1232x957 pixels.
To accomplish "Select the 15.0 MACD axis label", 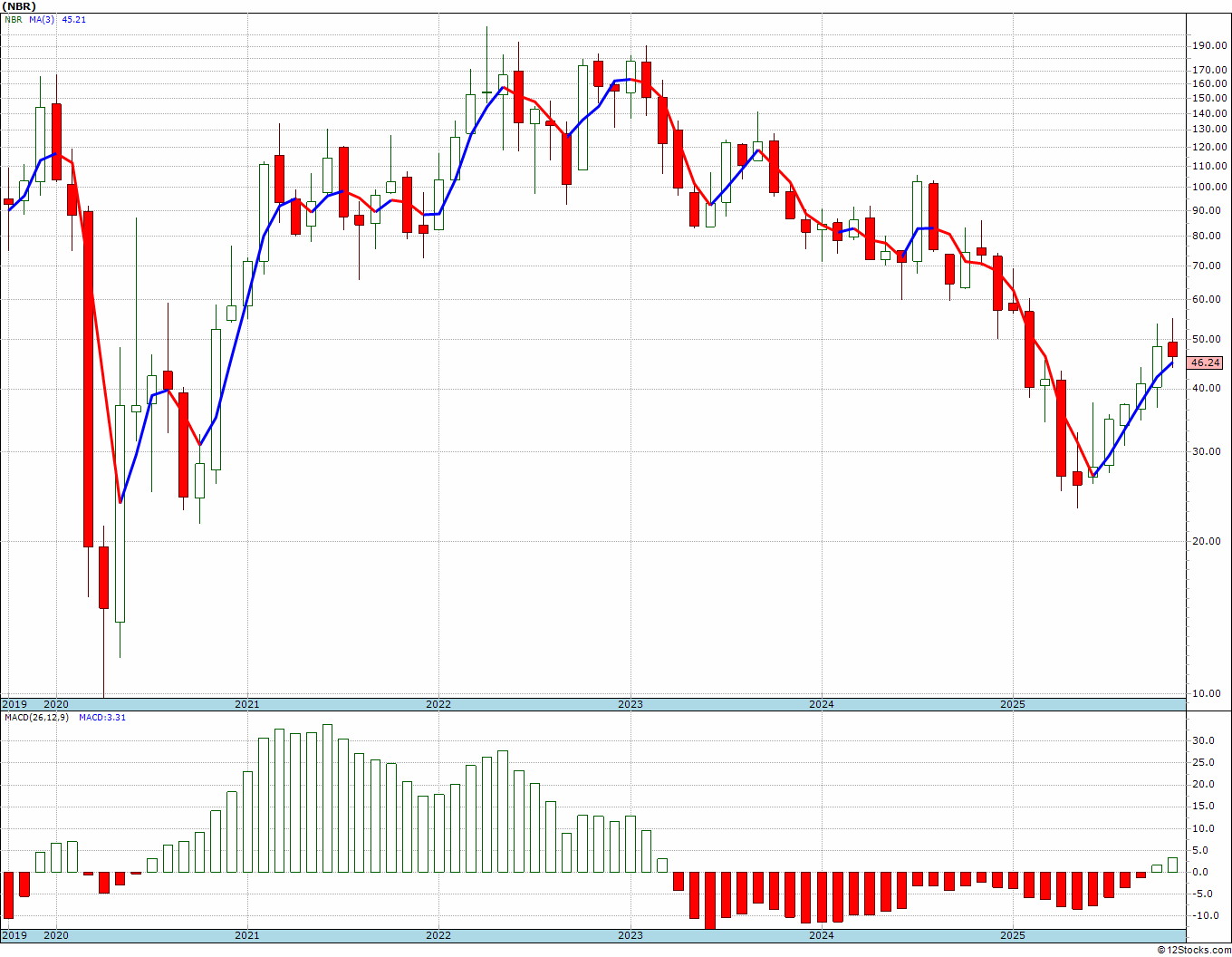I will (1203, 807).
